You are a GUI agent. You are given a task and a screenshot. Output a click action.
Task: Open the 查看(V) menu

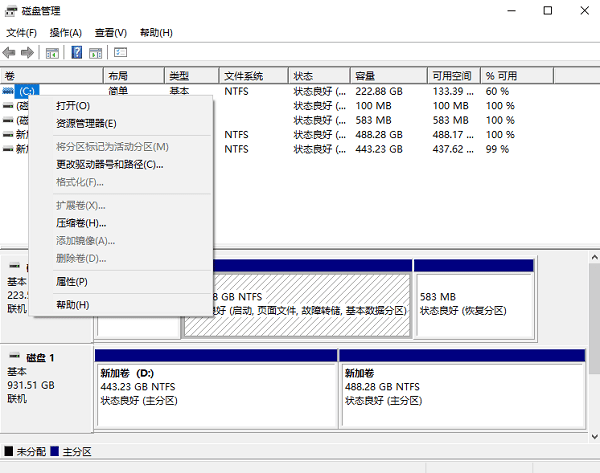110,32
